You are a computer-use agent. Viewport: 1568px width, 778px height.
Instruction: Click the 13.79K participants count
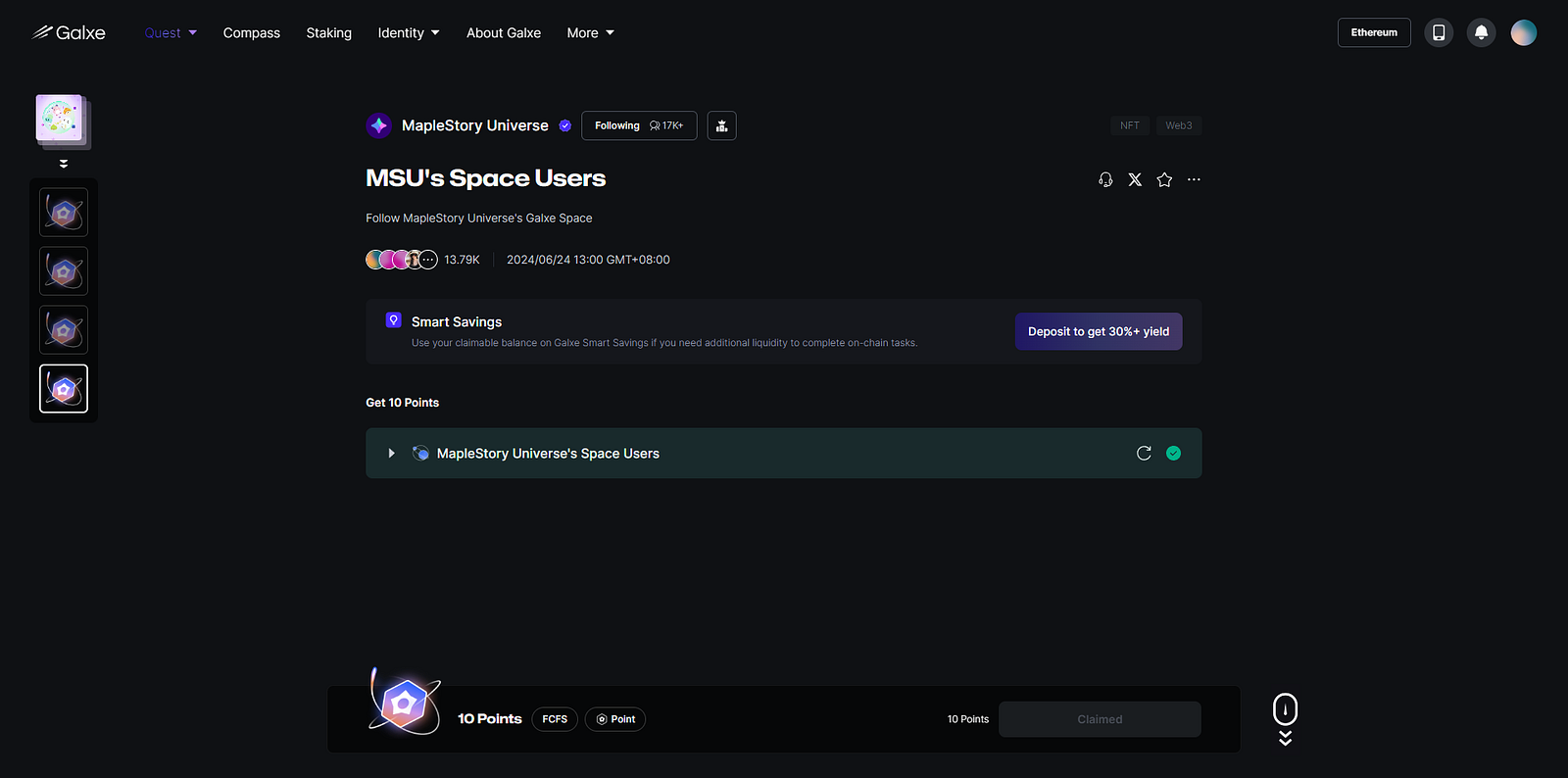tap(462, 260)
